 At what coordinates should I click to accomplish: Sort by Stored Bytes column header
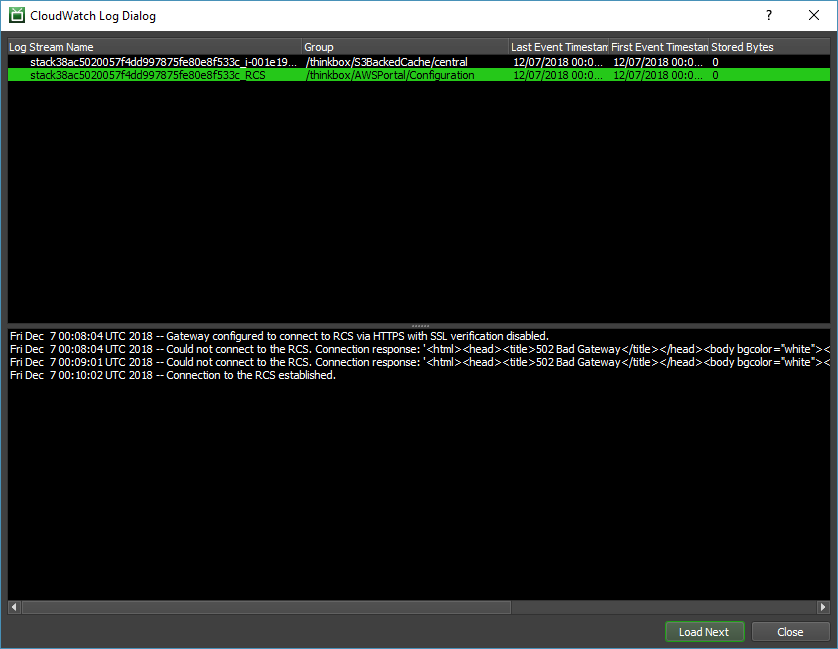pos(770,47)
